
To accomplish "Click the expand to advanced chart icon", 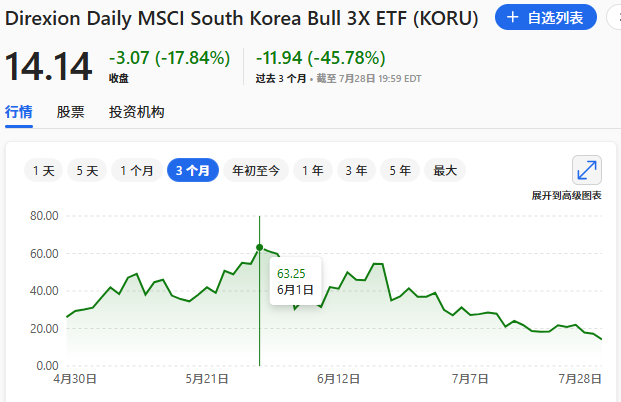I will coord(587,170).
